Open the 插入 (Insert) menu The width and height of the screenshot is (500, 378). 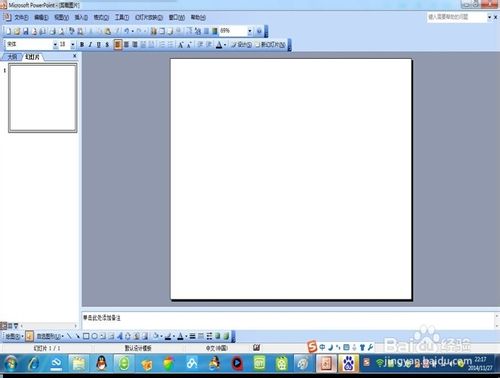pos(81,17)
